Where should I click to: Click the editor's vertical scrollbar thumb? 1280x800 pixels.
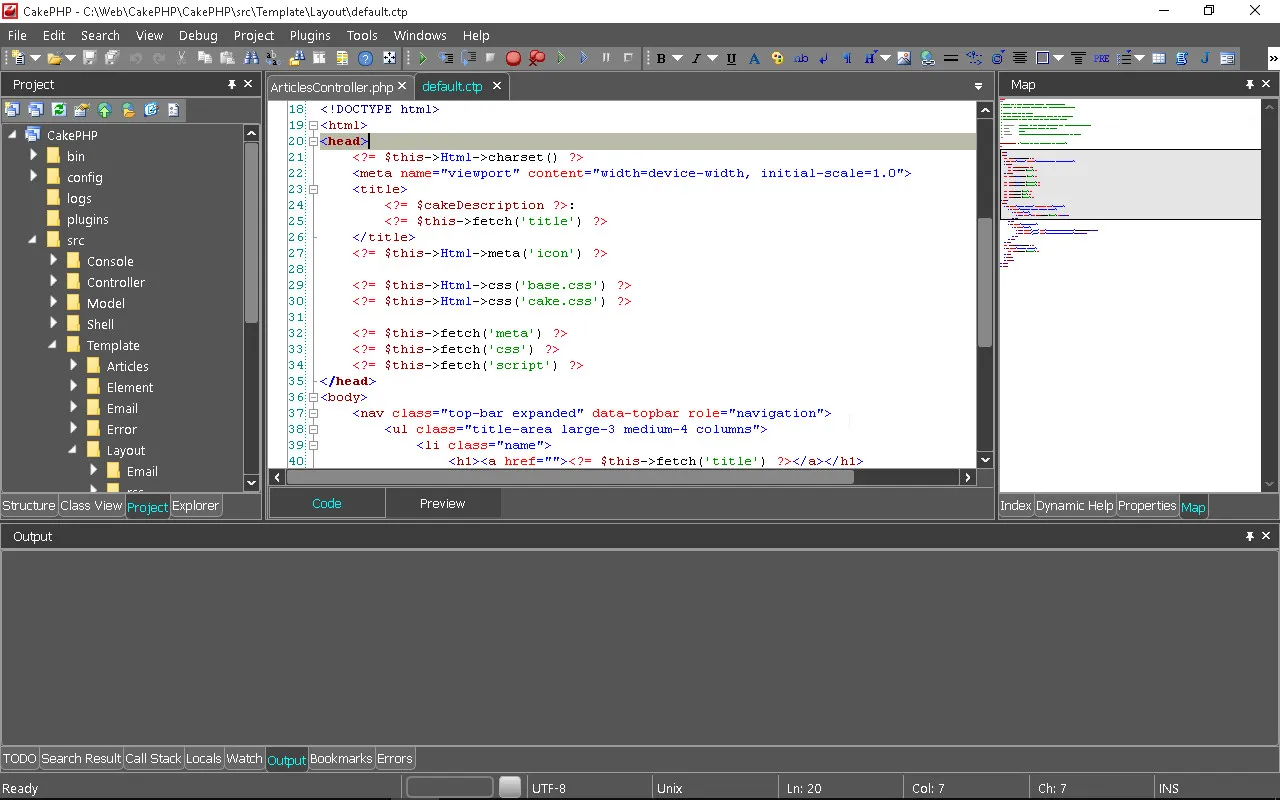pos(984,280)
